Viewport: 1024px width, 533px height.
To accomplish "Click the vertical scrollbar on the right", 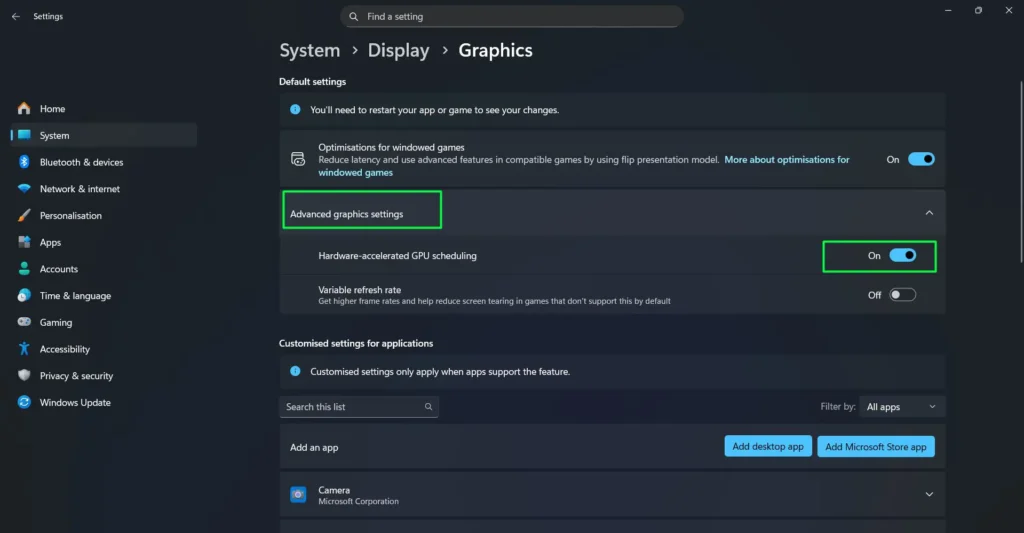I will tap(1021, 172).
